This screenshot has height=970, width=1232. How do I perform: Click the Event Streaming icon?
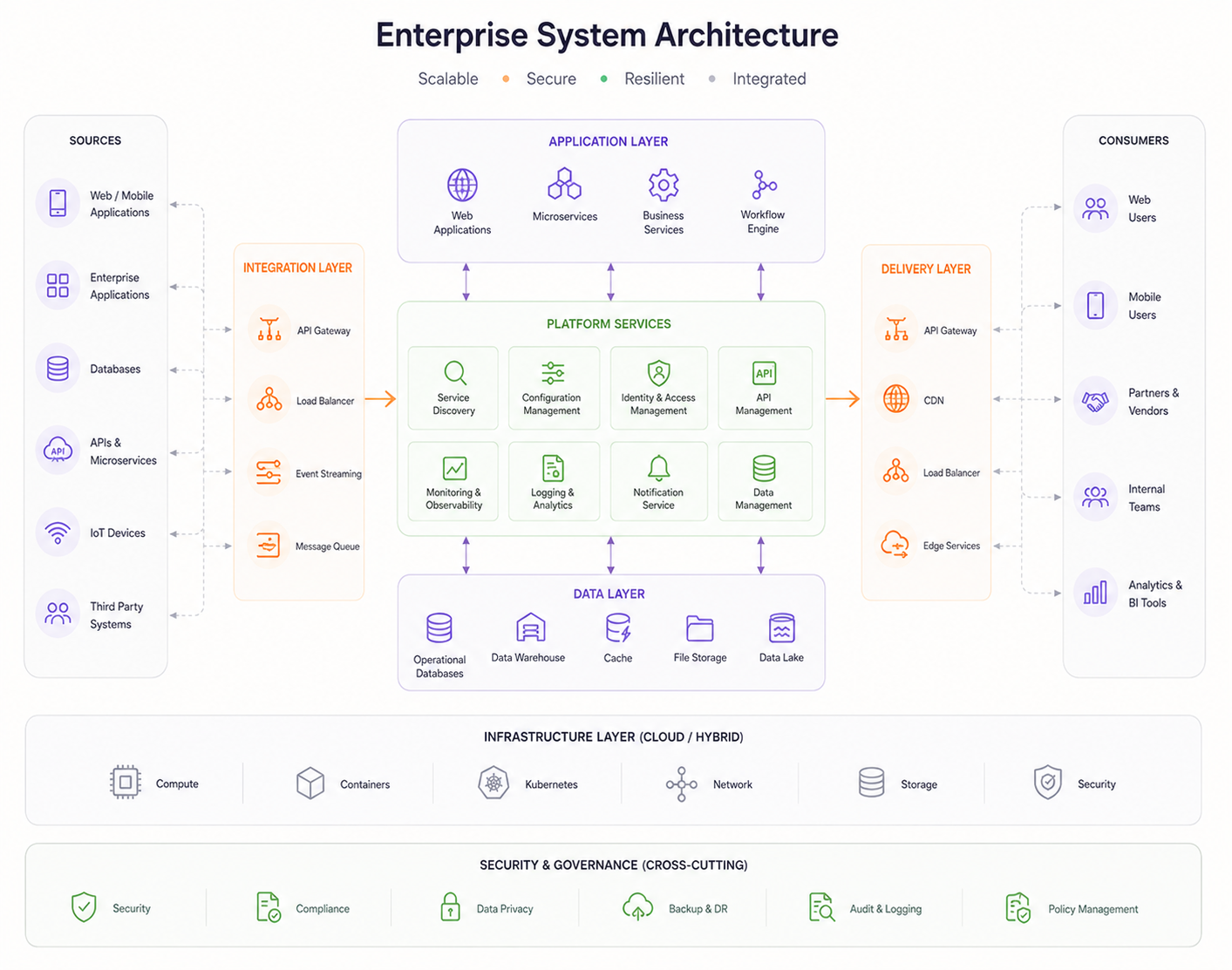tap(269, 472)
